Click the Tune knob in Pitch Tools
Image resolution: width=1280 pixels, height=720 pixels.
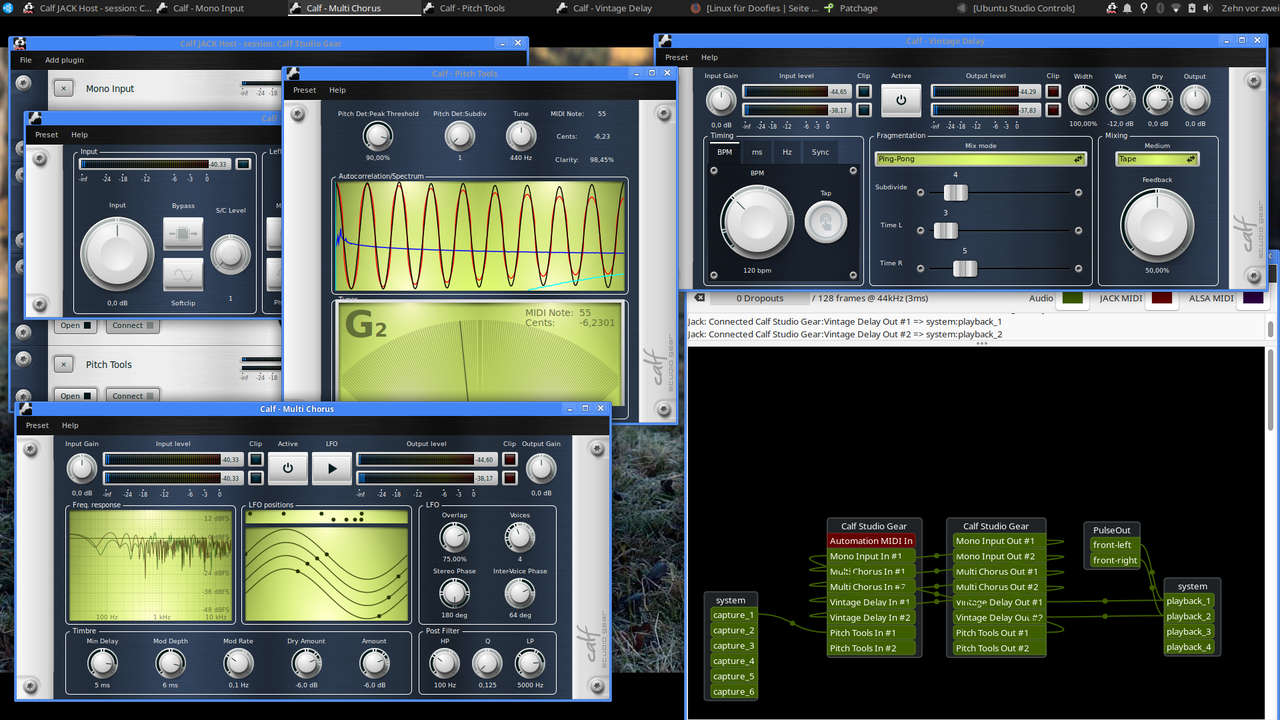tap(521, 136)
